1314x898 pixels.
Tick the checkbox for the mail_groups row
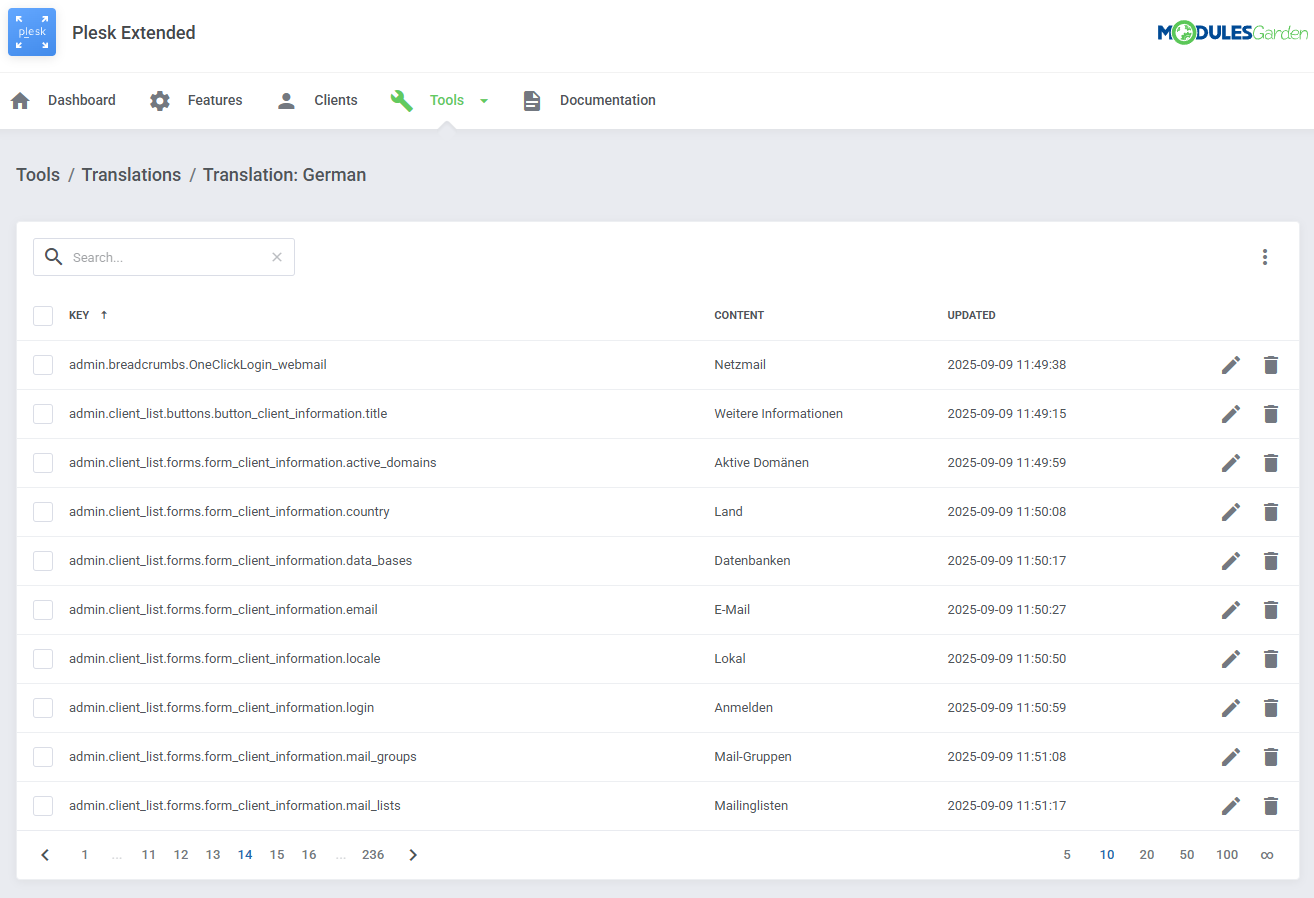tap(43, 756)
